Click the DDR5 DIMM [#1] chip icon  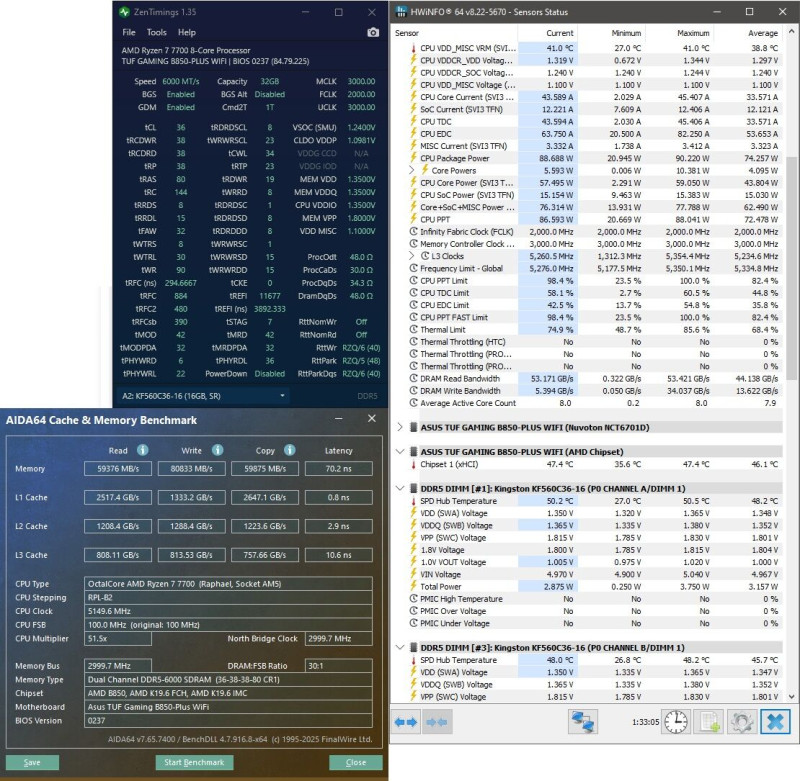coord(414,489)
